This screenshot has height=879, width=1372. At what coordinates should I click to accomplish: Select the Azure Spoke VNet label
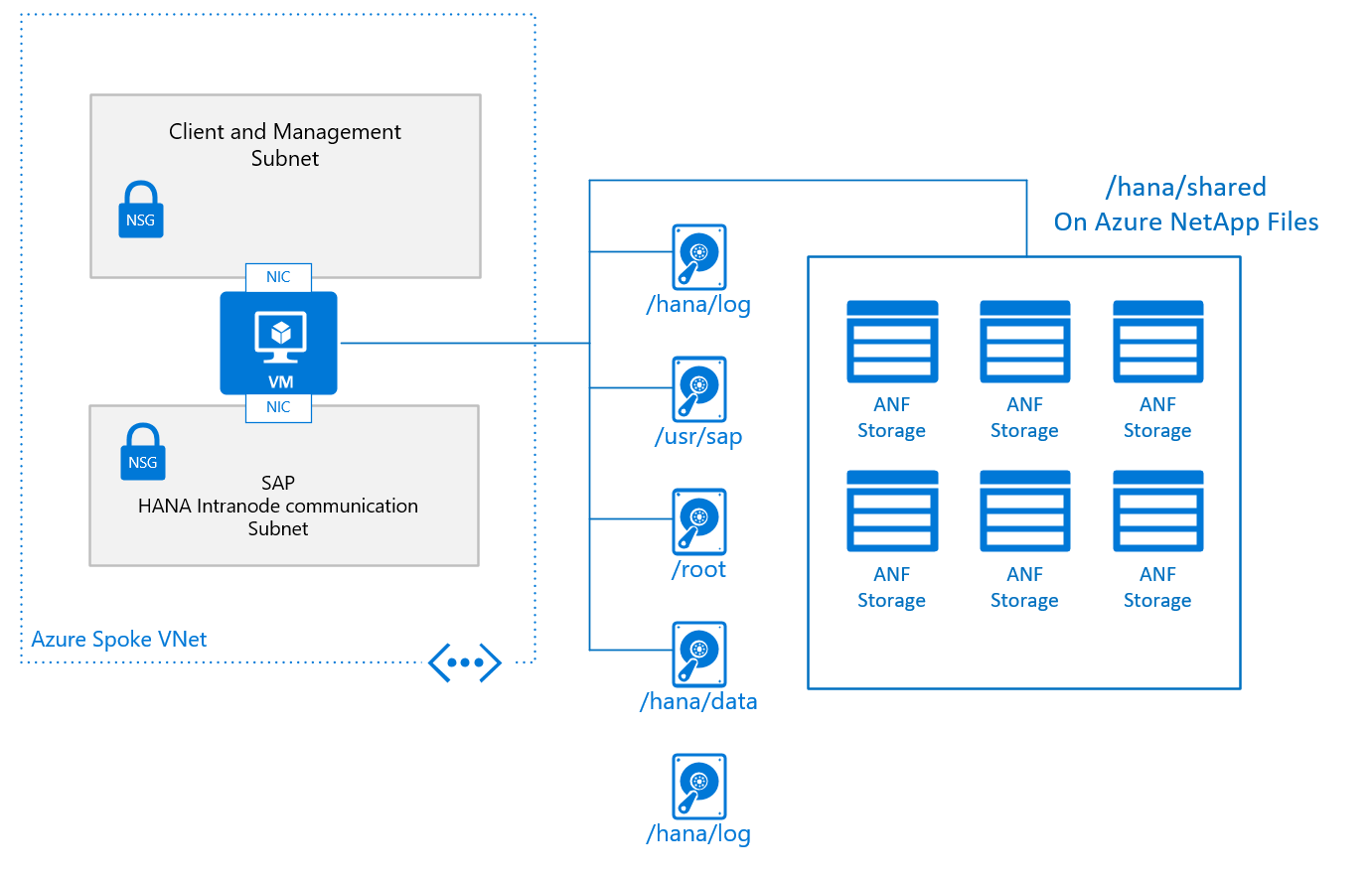point(119,639)
